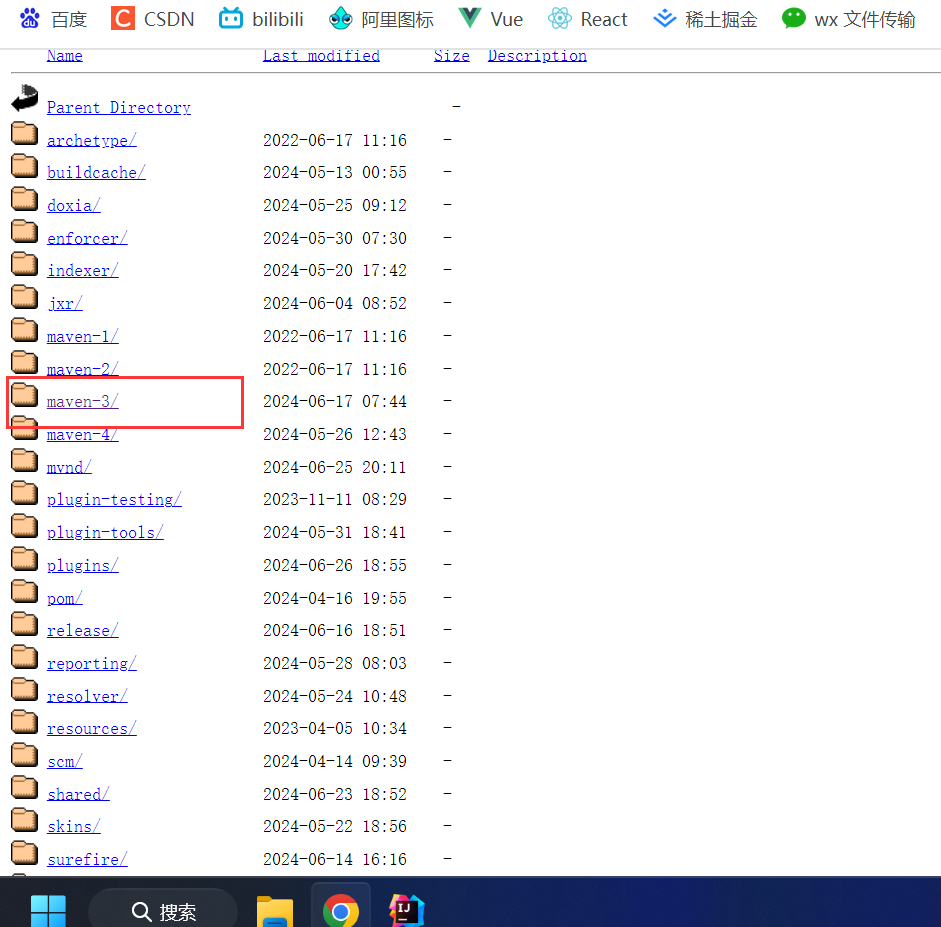Open the archetype/ directory link

click(92, 140)
